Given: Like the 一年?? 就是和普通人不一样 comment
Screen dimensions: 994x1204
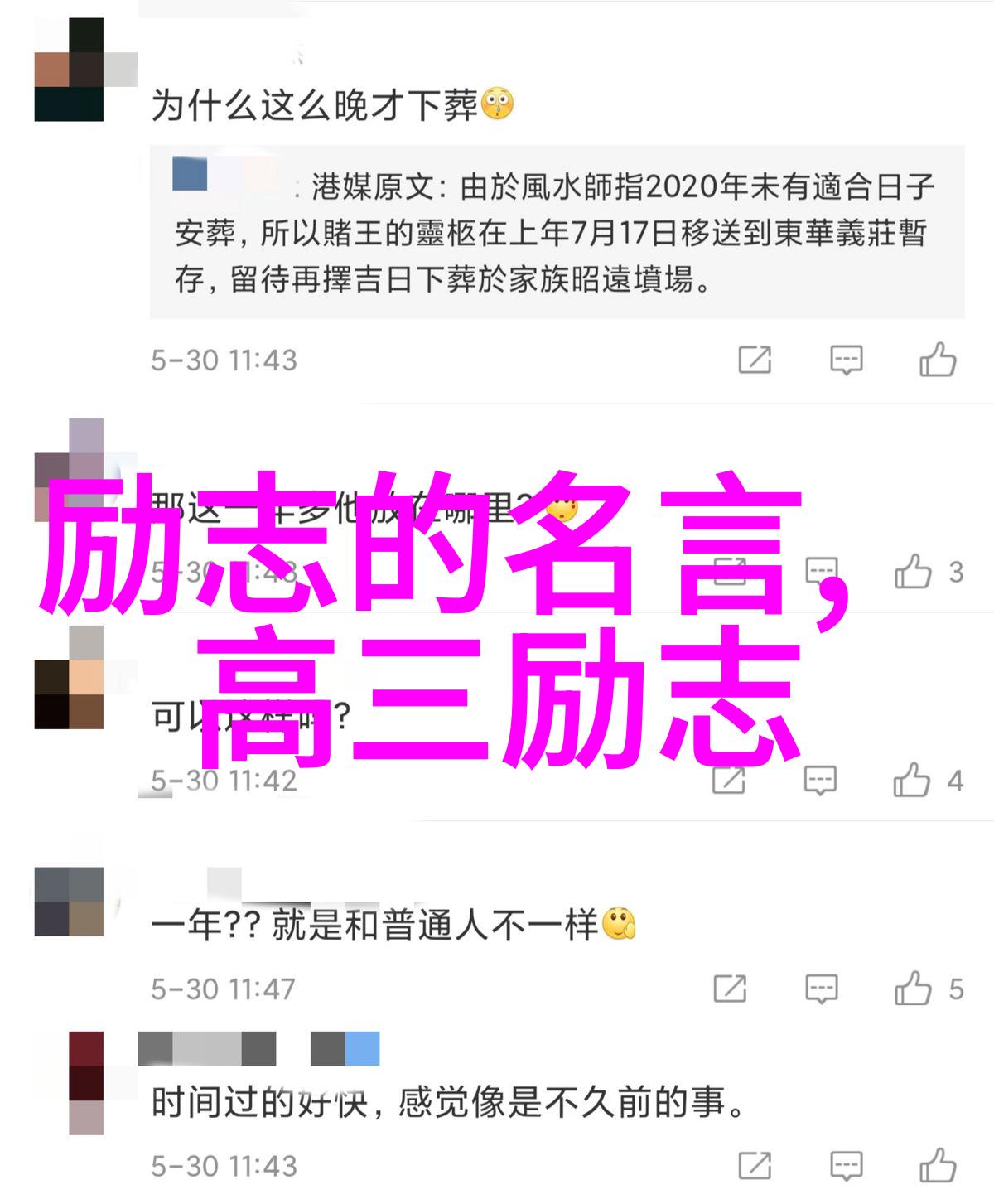Looking at the screenshot, I should click(x=913, y=989).
